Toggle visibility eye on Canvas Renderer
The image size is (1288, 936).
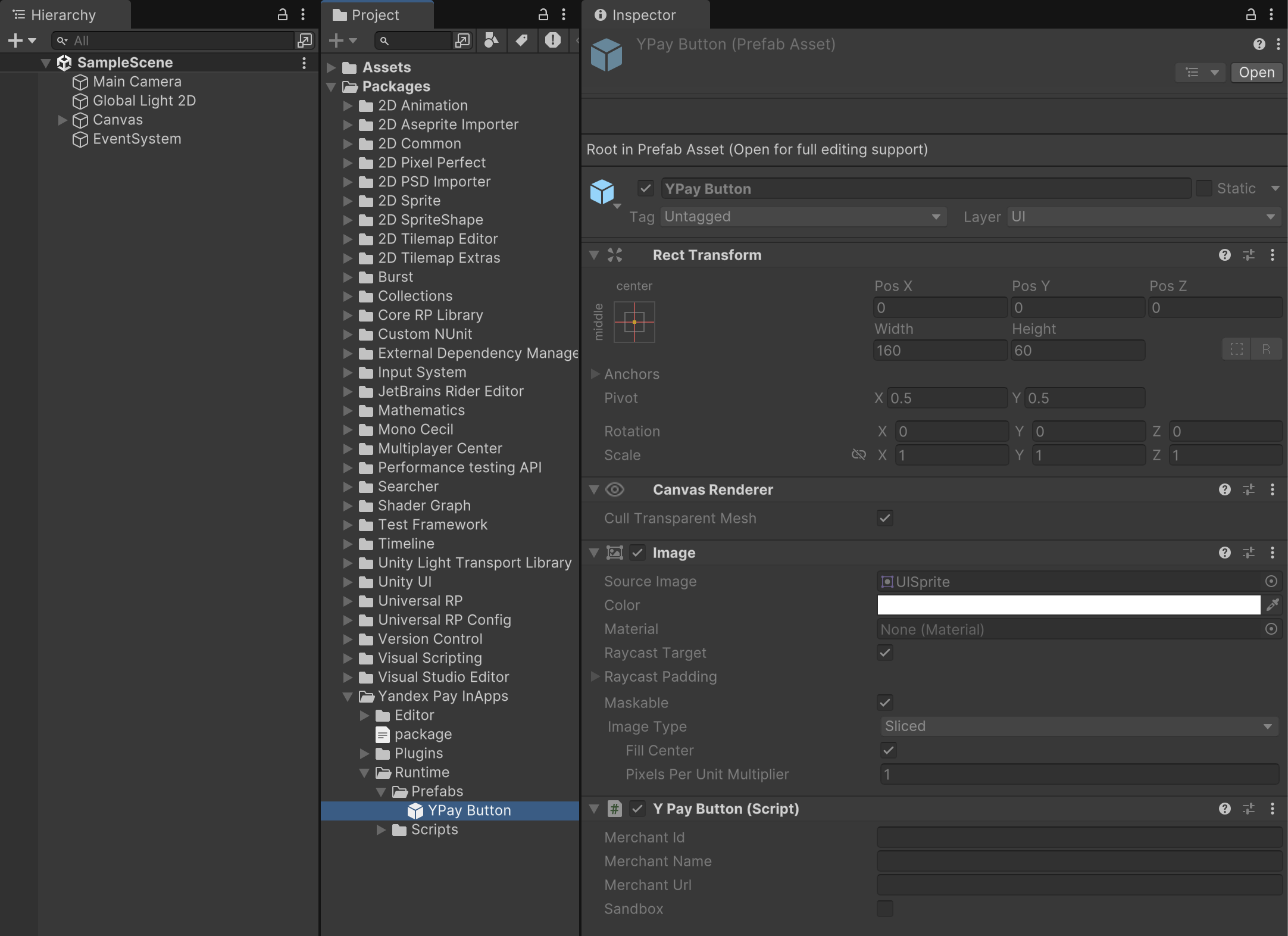[x=615, y=489]
